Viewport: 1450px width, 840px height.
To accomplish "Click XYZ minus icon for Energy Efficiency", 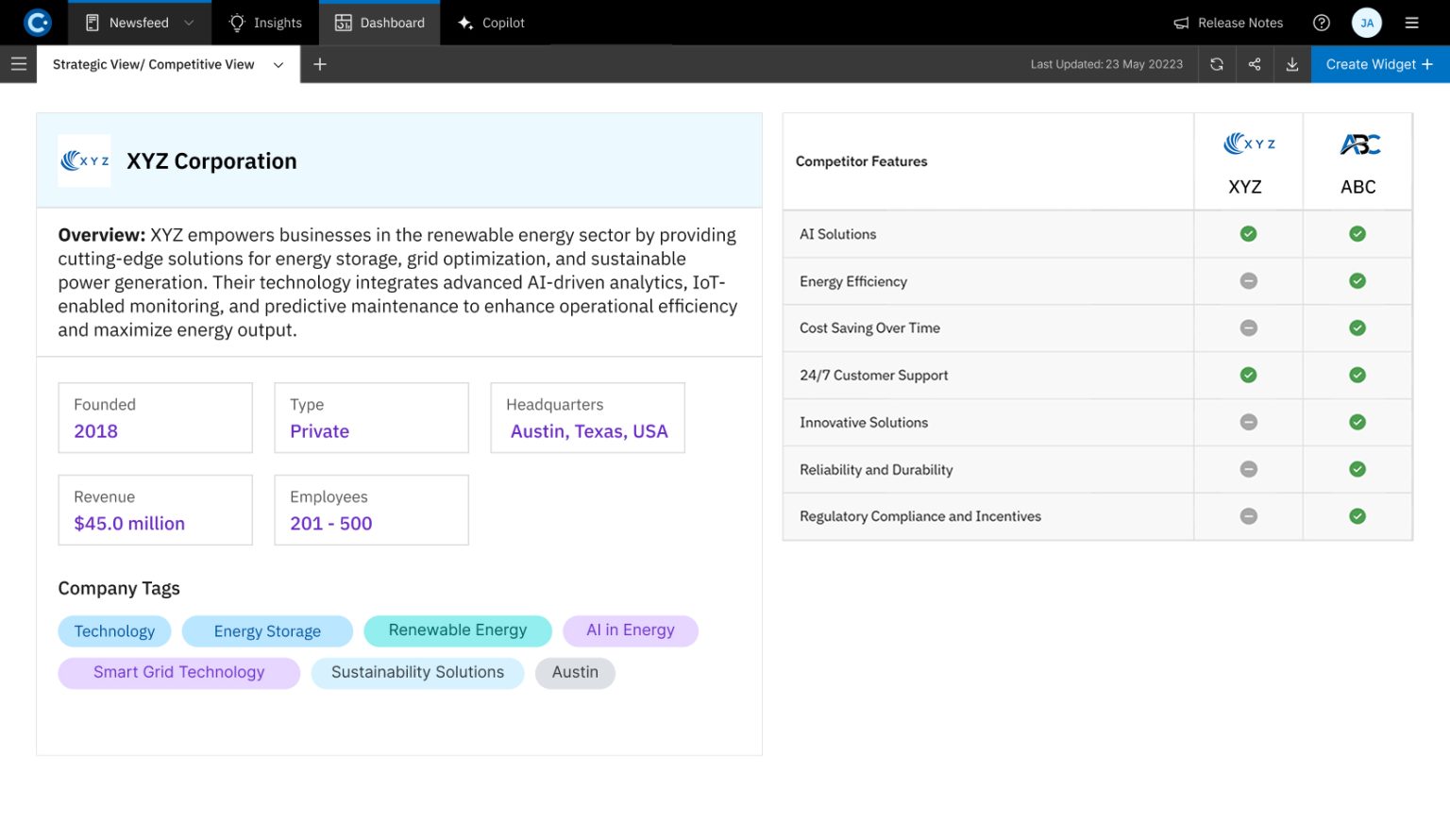I will click(1248, 281).
